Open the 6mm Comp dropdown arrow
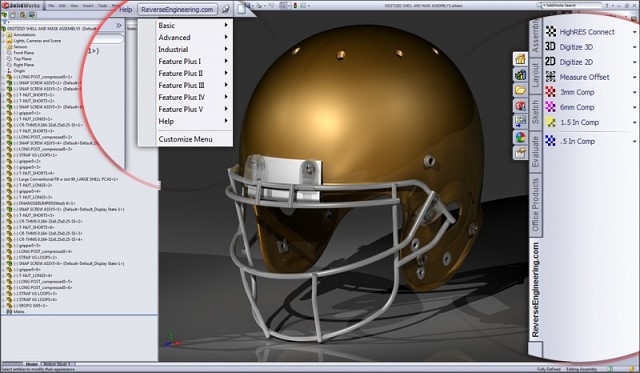640x373 pixels. pos(635,107)
